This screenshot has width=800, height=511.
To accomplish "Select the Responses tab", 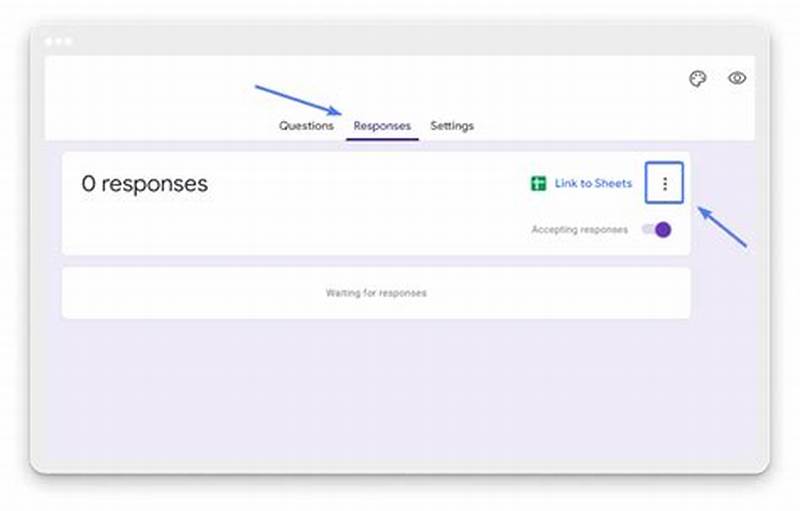I will [x=382, y=125].
